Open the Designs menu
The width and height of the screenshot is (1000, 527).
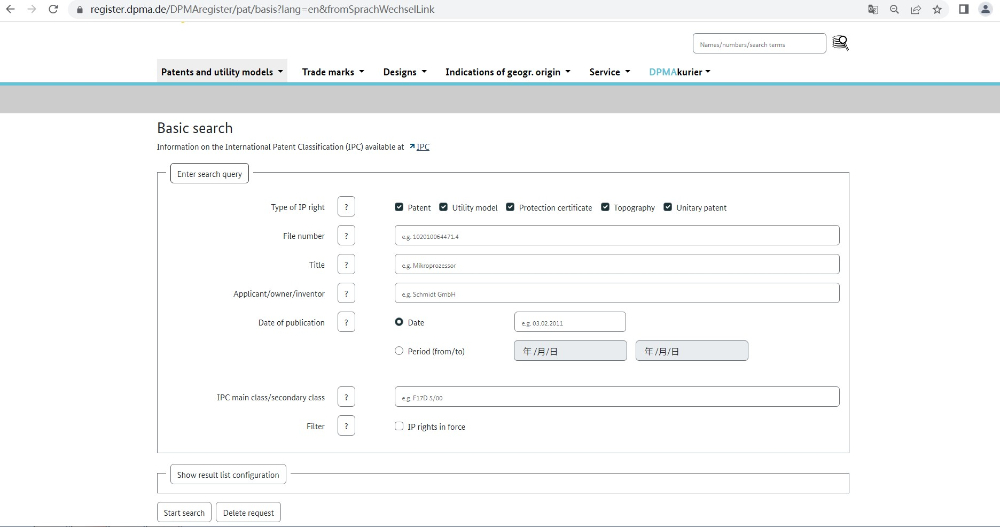(x=404, y=72)
